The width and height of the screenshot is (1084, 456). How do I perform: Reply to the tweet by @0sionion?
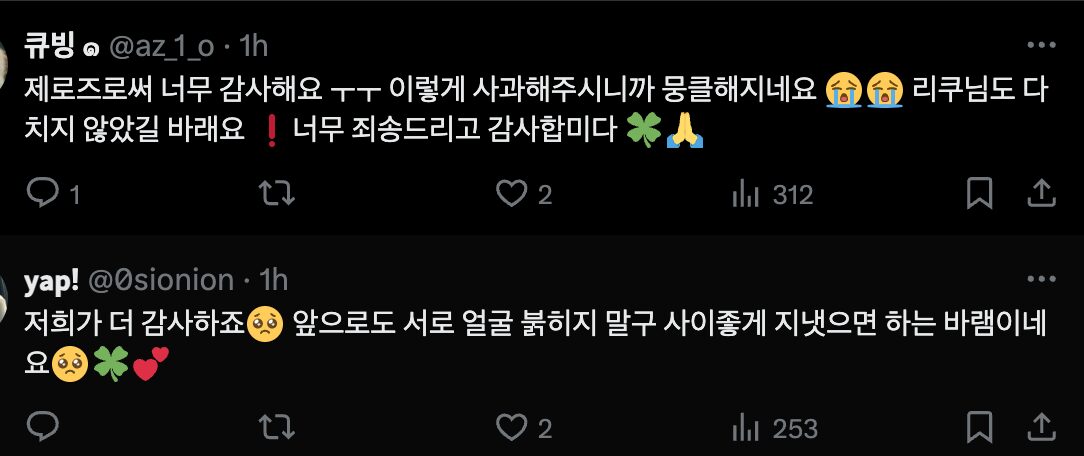(x=42, y=428)
